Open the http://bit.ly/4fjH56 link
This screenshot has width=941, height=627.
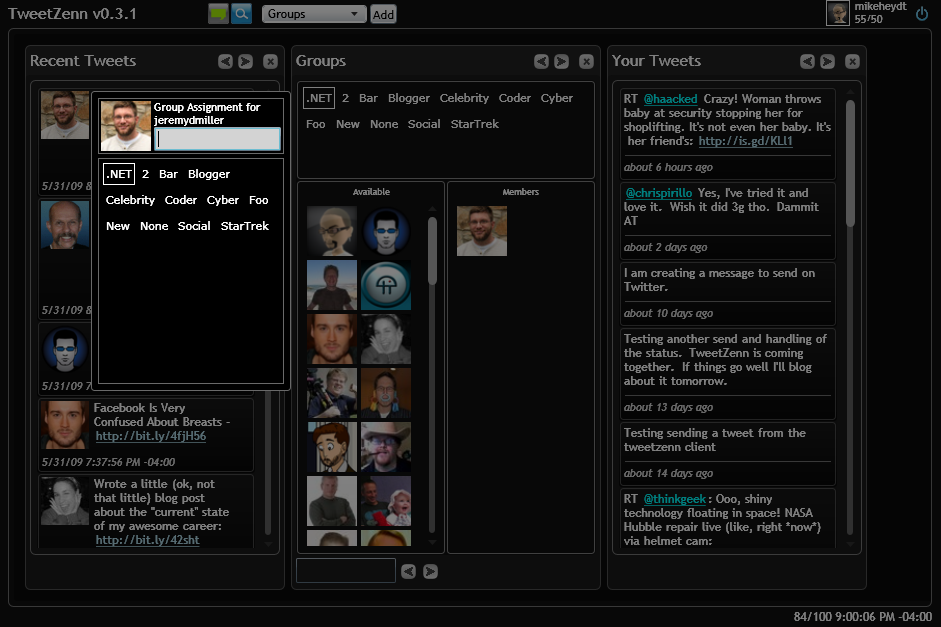[x=151, y=436]
